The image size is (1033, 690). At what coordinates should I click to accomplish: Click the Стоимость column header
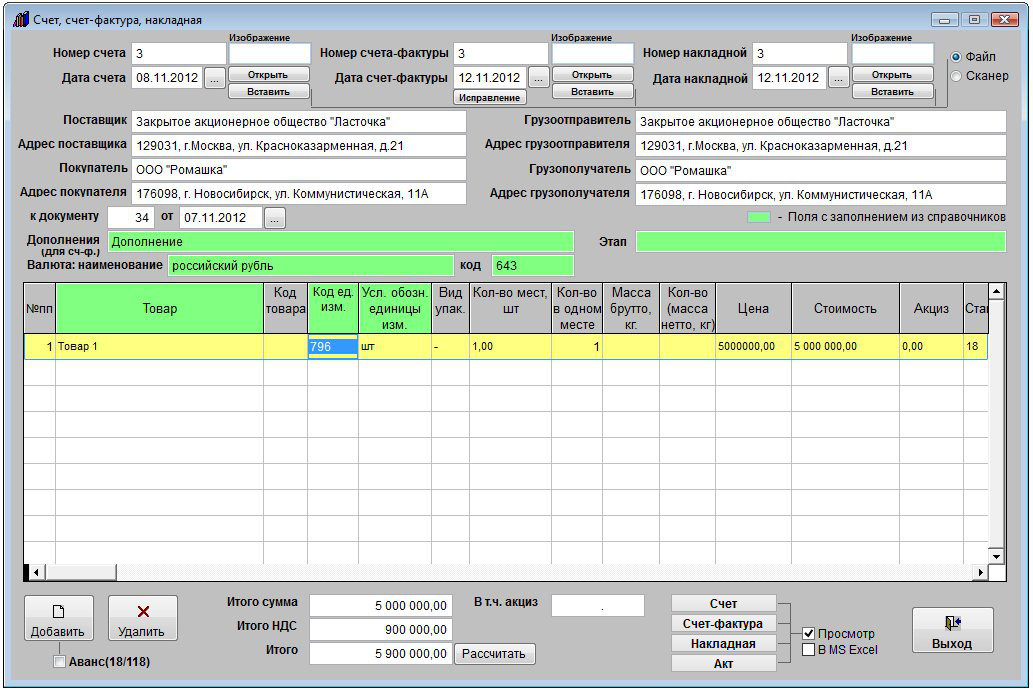click(x=844, y=308)
